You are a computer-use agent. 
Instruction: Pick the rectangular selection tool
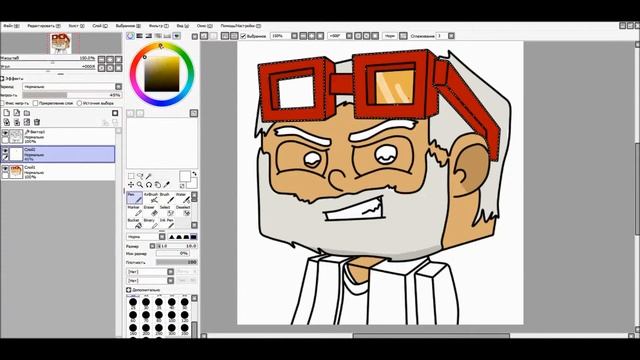pyautogui.click(x=131, y=176)
